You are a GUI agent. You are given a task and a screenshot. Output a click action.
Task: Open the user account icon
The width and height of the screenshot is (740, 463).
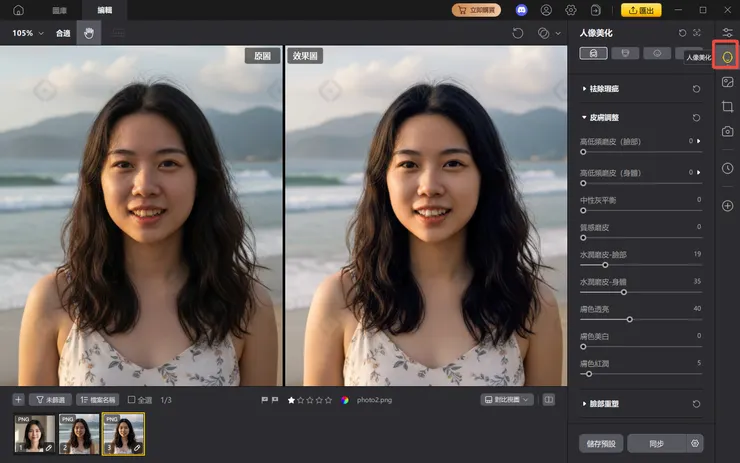point(546,10)
